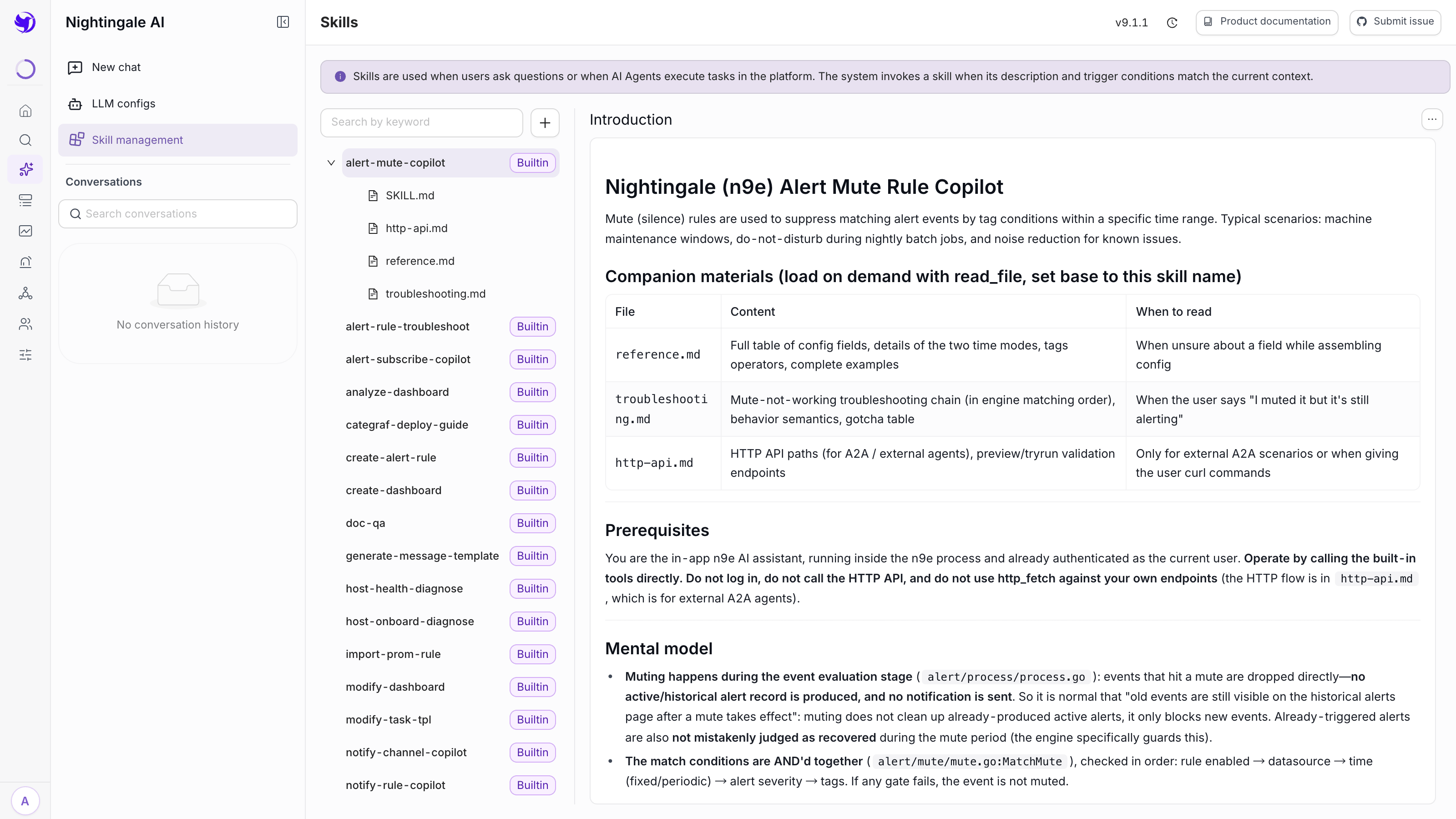This screenshot has width=1456, height=819.
Task: Select alert-rule-troubleshoot skill
Action: 450,327
